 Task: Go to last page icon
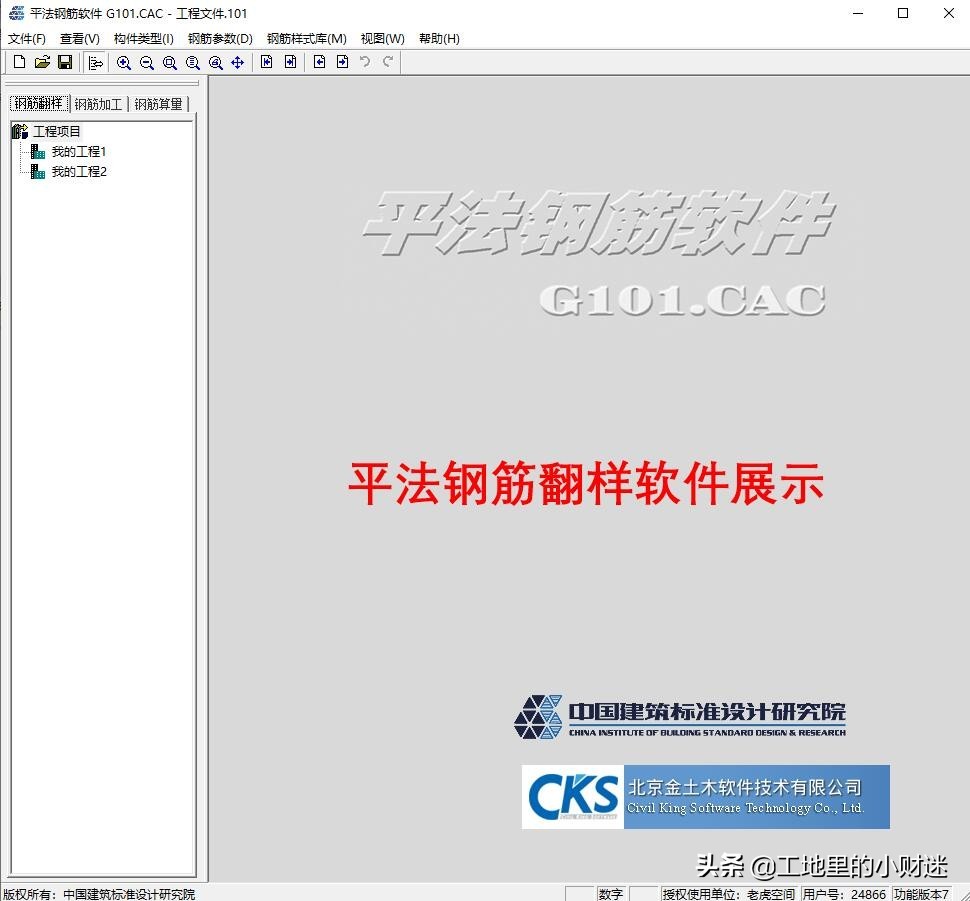tap(290, 62)
